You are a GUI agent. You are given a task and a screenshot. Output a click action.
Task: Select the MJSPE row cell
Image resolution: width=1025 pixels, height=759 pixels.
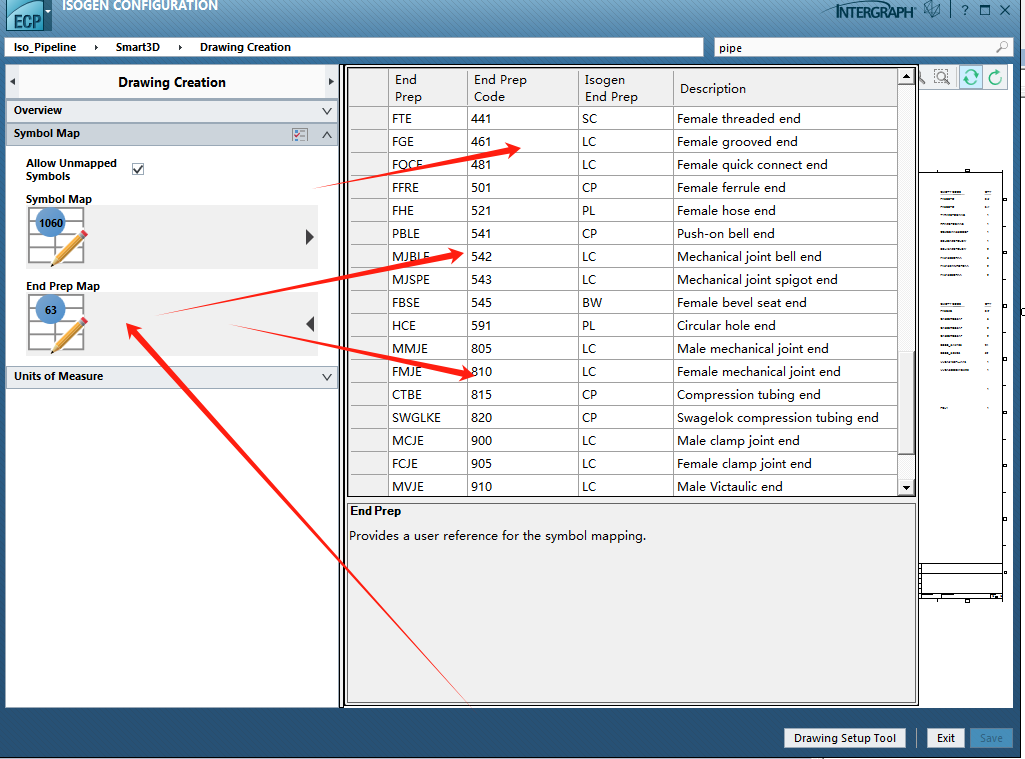(428, 279)
